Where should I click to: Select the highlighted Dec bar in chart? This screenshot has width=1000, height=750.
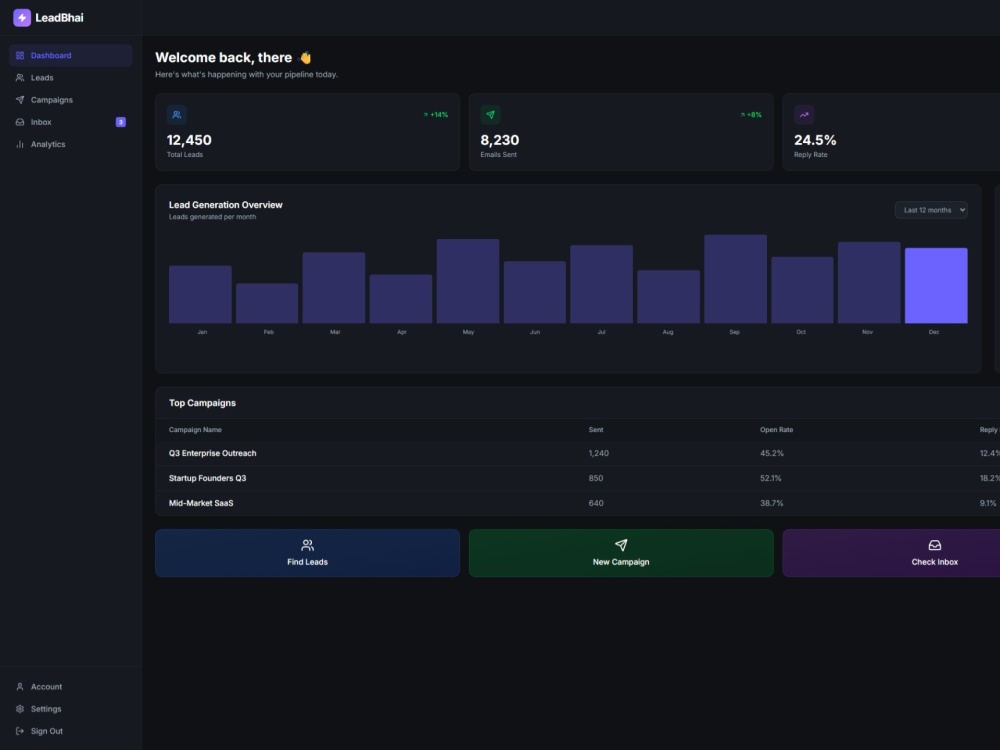coord(936,286)
